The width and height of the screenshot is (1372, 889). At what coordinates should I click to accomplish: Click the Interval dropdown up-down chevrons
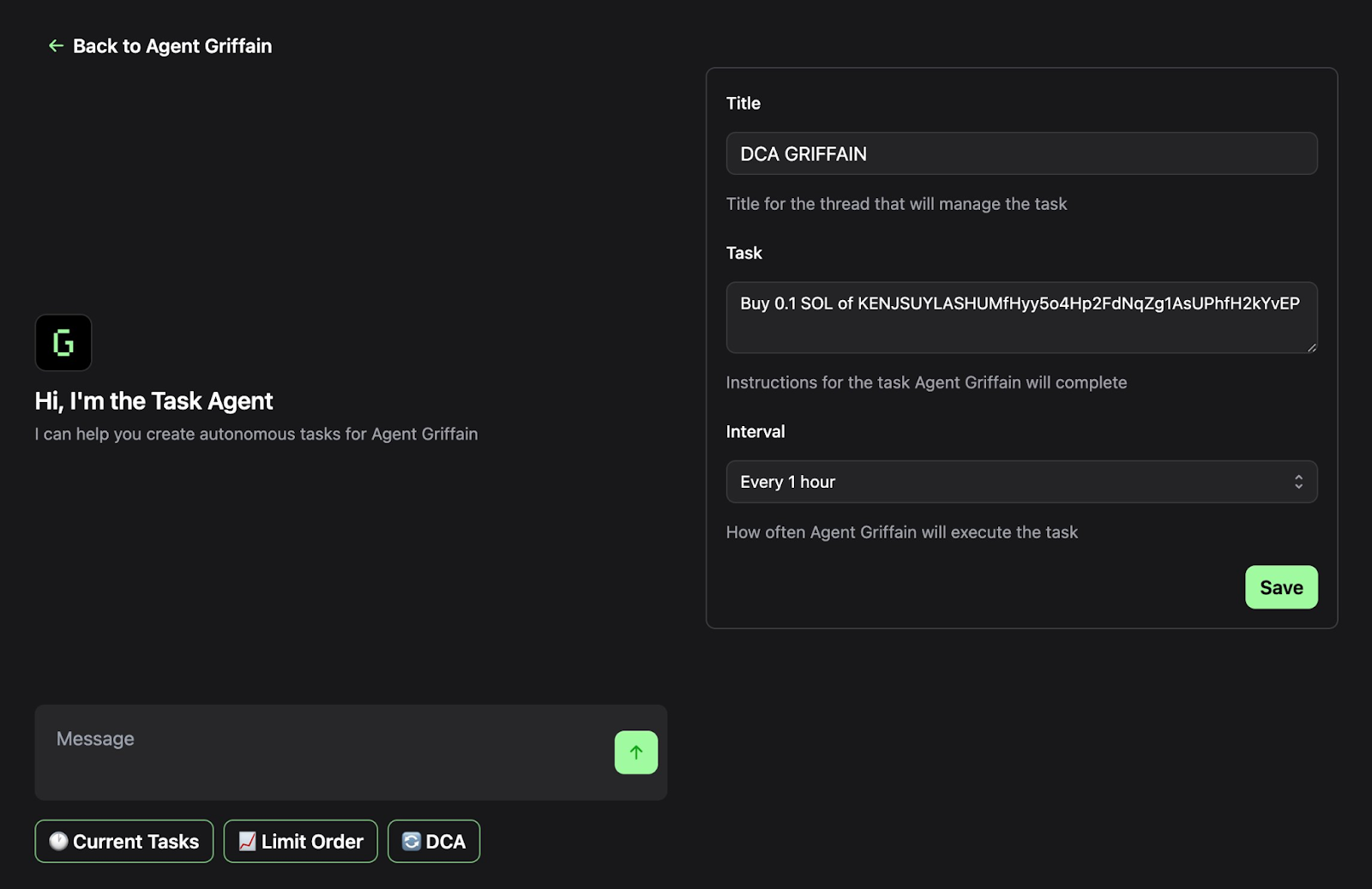point(1298,482)
